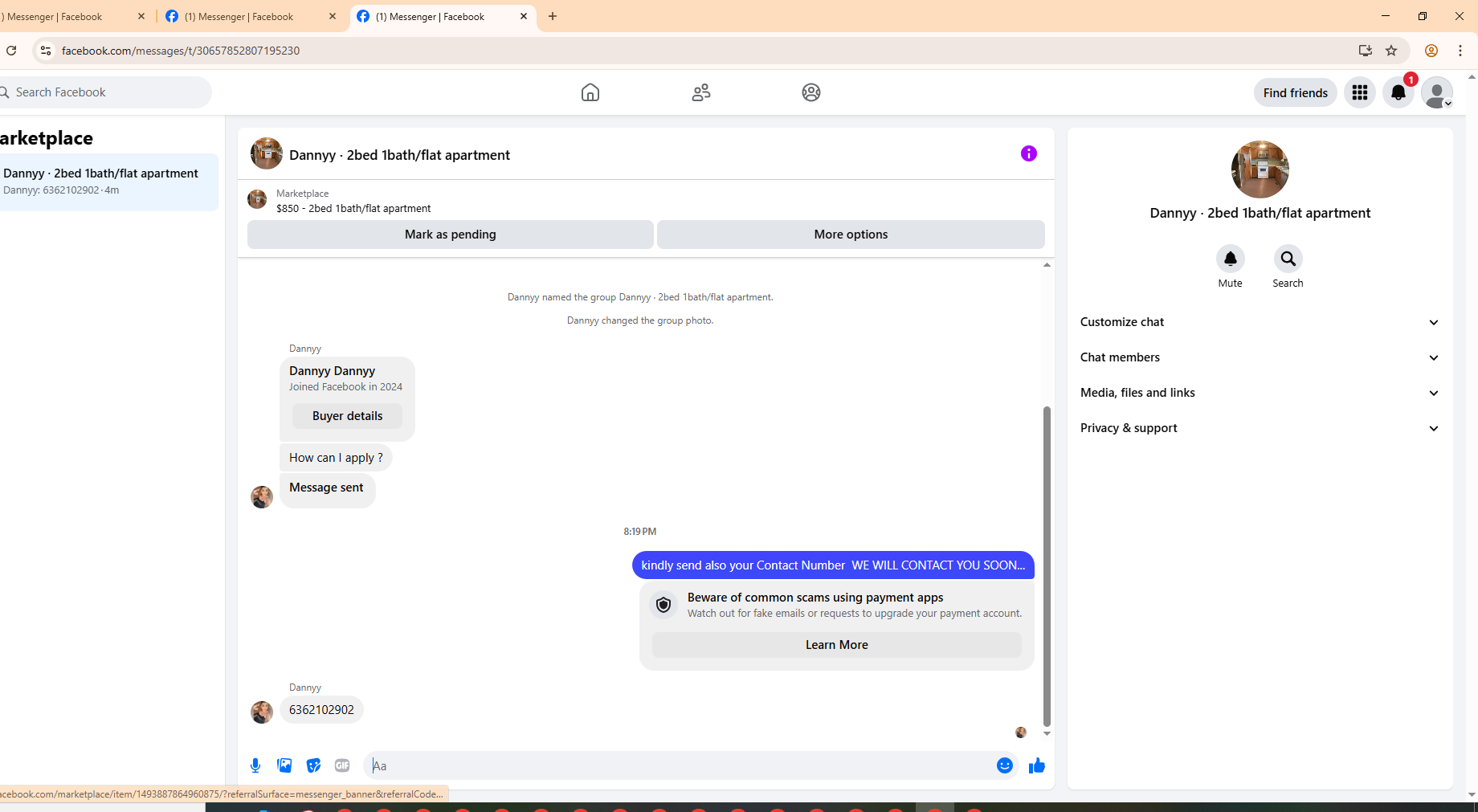Open the $850 2bed 1bath listing link

point(353,209)
